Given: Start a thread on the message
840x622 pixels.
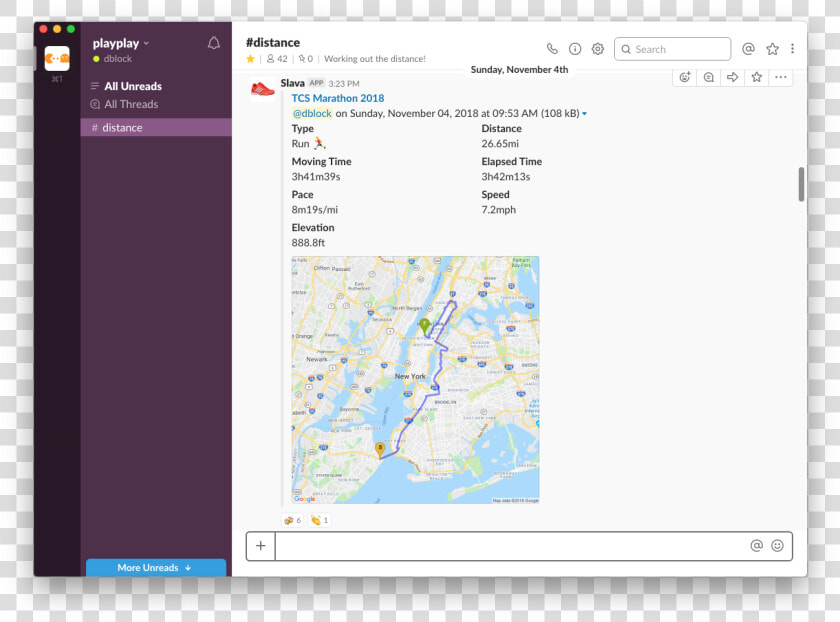Looking at the screenshot, I should [708, 77].
